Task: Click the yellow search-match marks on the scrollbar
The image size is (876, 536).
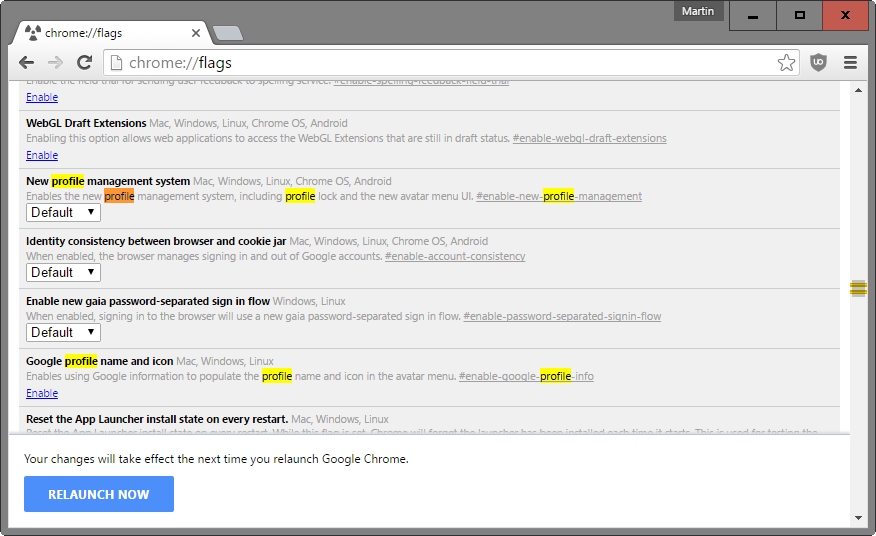Action: pyautogui.click(x=858, y=288)
